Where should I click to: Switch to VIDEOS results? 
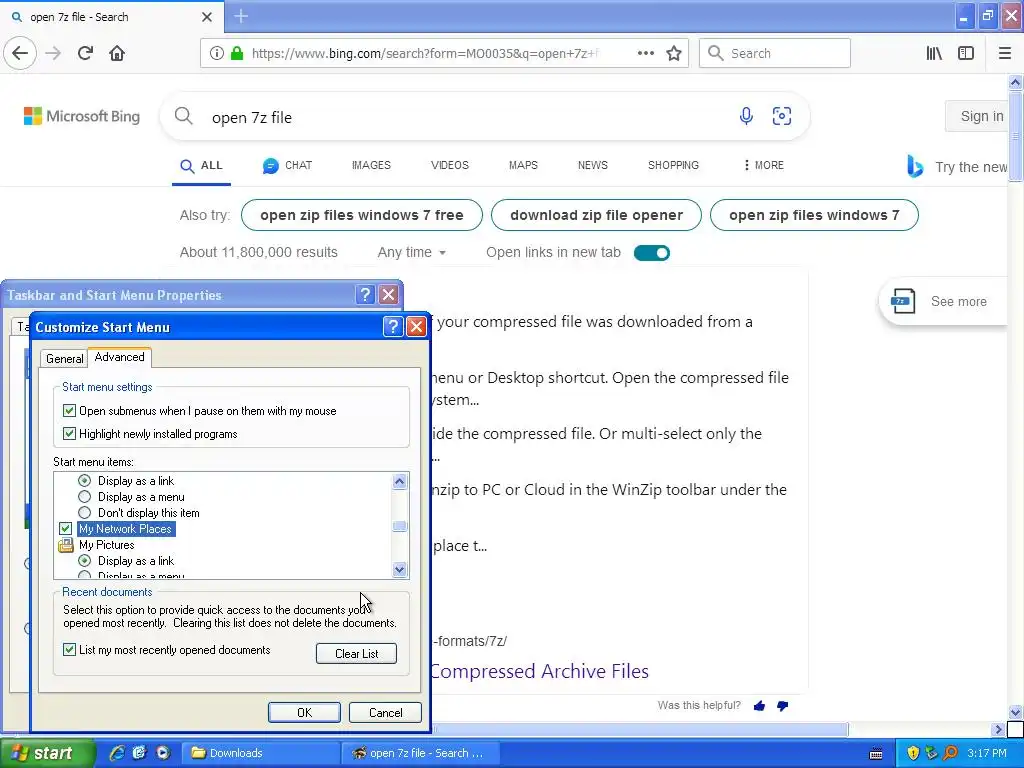tap(449, 165)
